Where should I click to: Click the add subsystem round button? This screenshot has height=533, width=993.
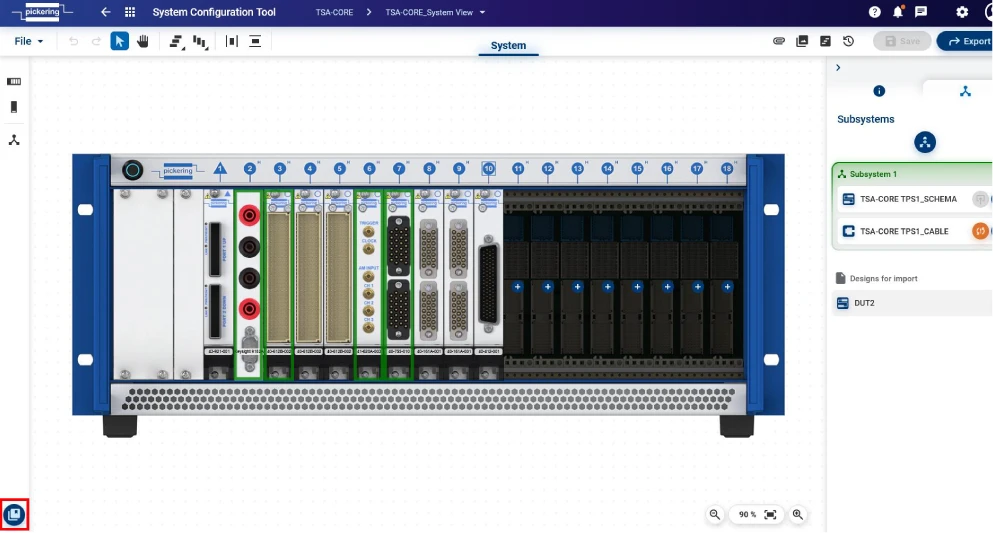tap(925, 142)
